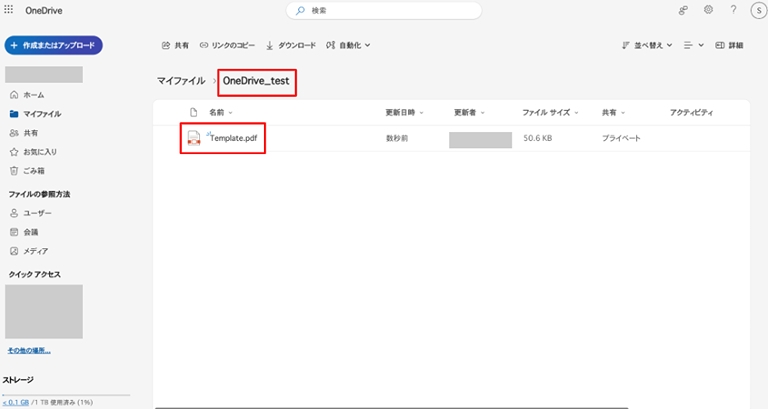Browse by メディア in sidebar
The width and height of the screenshot is (768, 409).
point(36,251)
